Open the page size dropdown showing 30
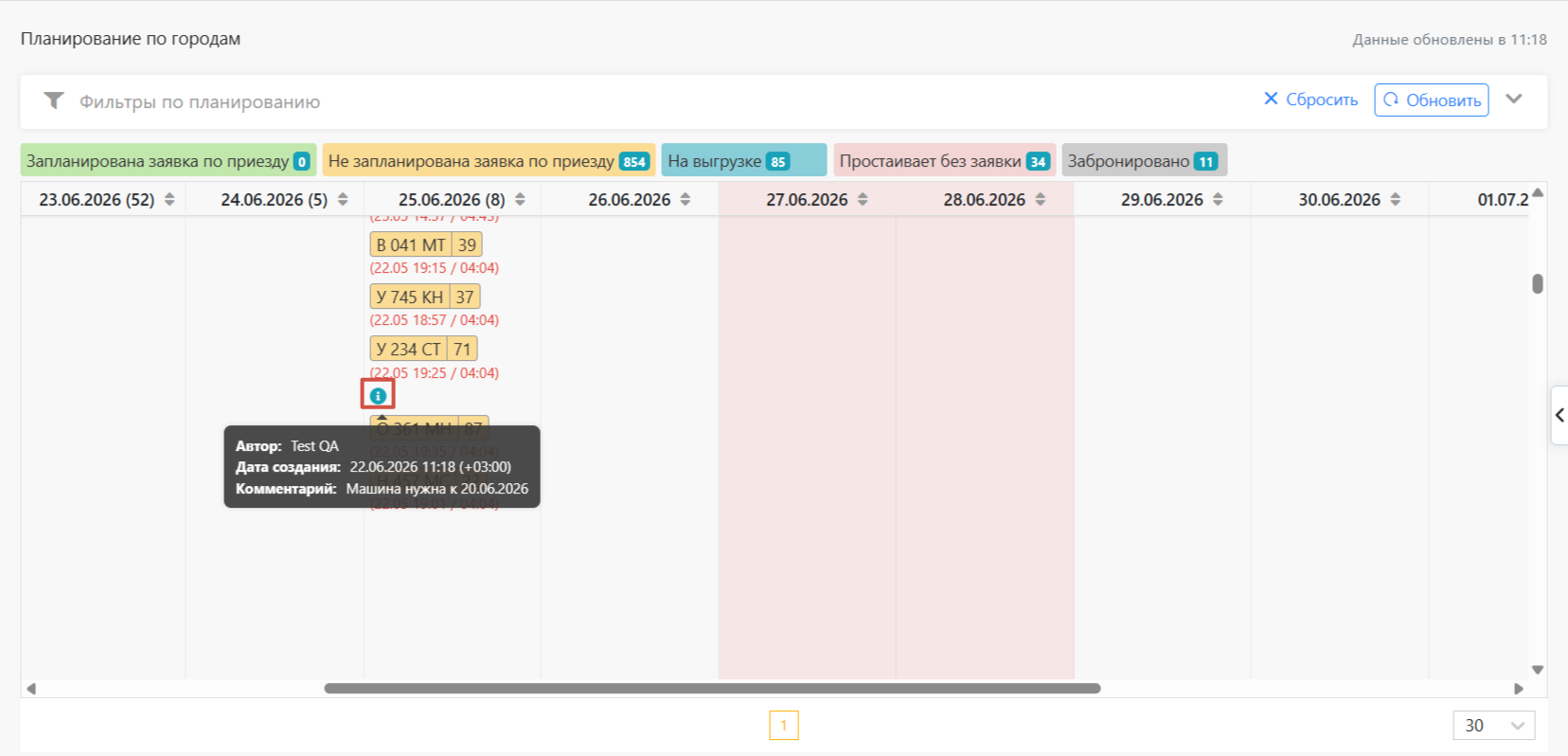This screenshot has height=756, width=1568. pos(1494,726)
